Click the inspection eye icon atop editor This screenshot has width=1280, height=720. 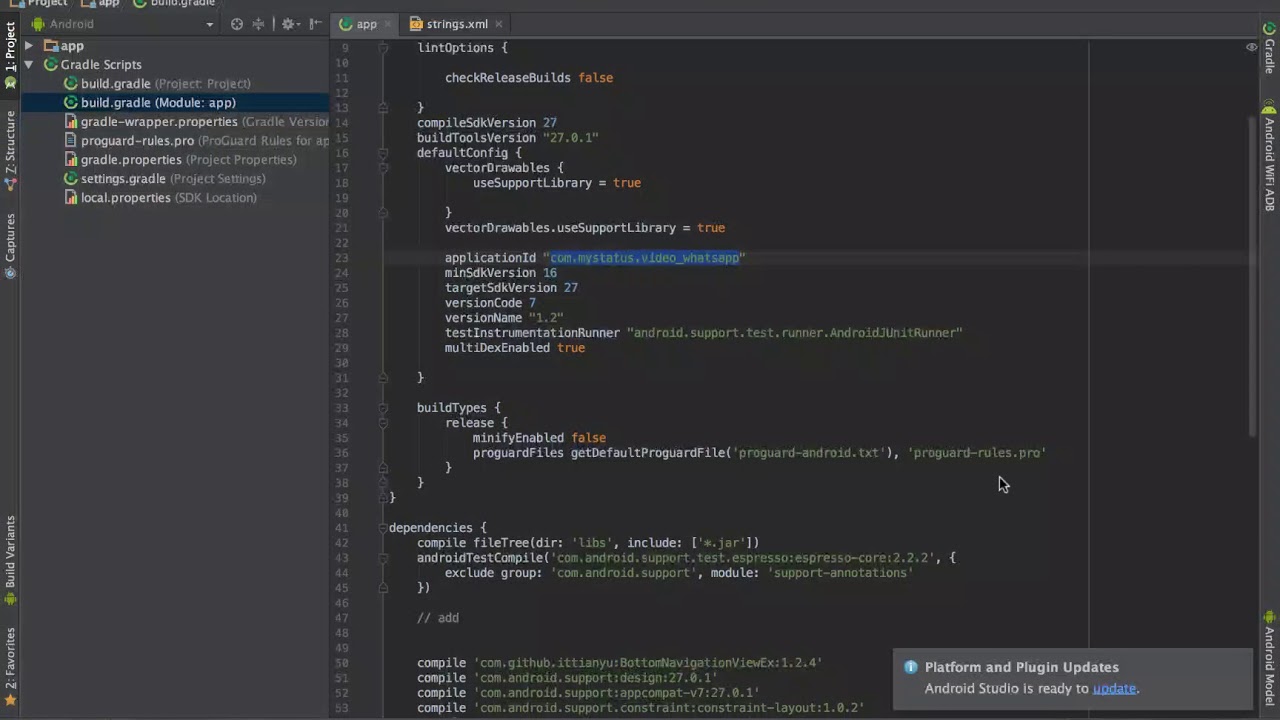[1251, 47]
